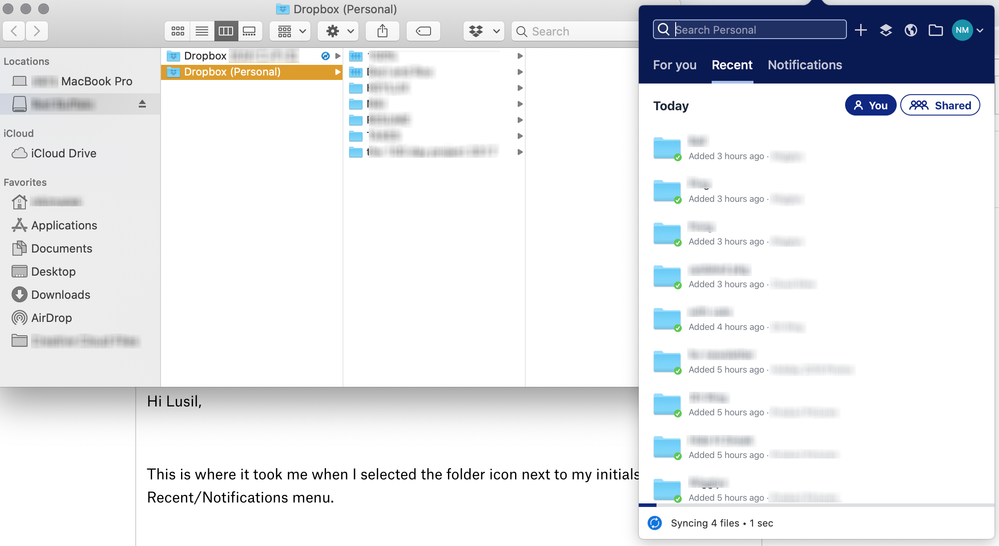This screenshot has width=999, height=546.
Task: Eject the mounted drive in the sidebar
Action: 142,104
